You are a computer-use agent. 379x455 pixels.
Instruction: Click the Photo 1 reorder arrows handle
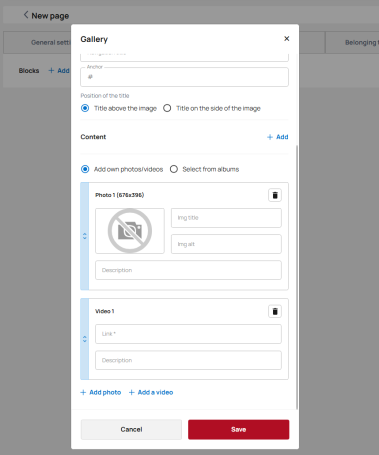click(x=85, y=236)
